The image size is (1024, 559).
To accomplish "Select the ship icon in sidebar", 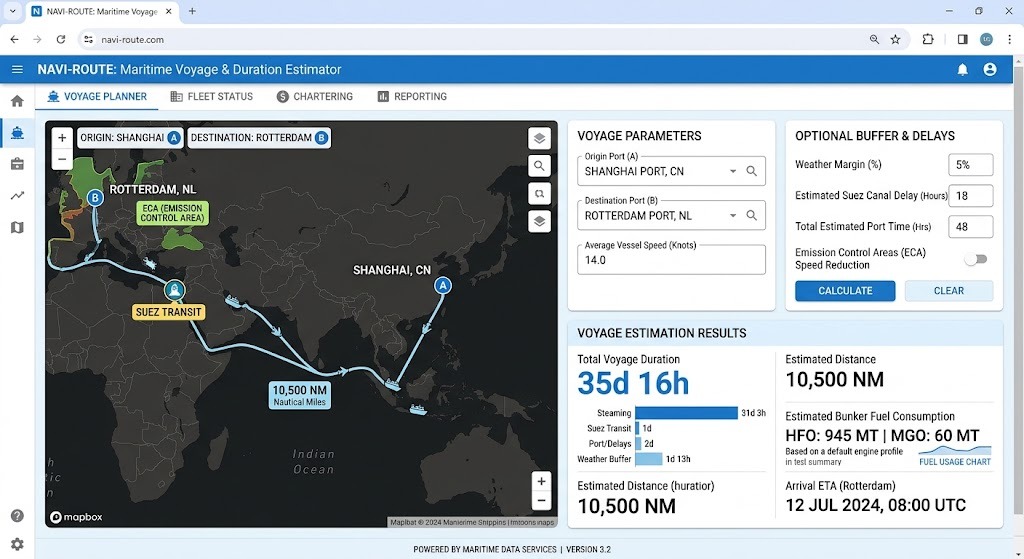I will point(18,133).
